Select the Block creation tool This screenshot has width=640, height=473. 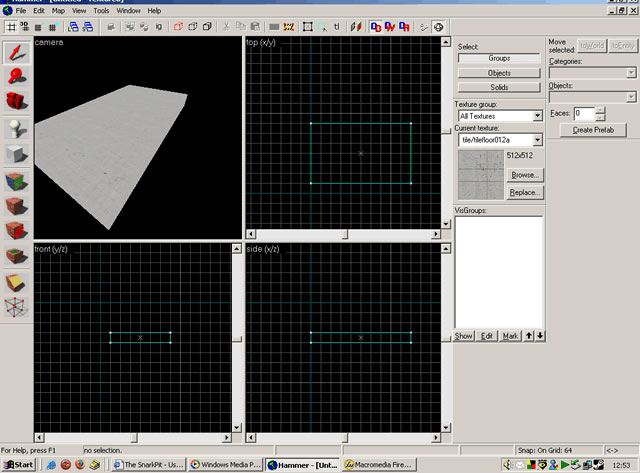17,153
